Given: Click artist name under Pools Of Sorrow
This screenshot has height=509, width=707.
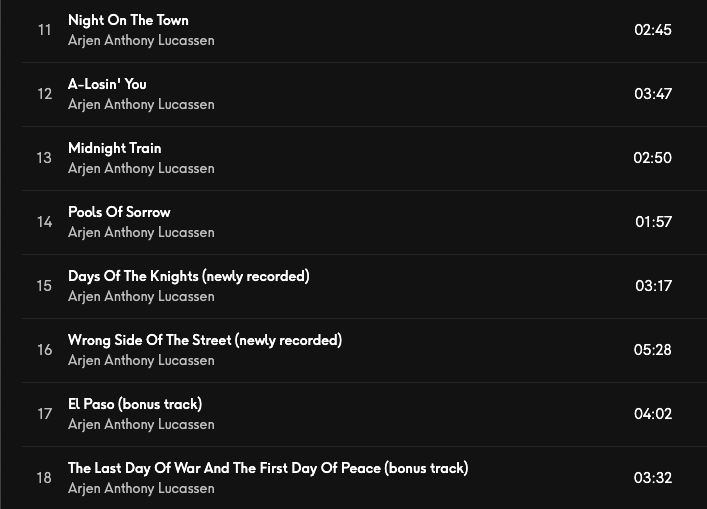Looking at the screenshot, I should pyautogui.click(x=141, y=233).
